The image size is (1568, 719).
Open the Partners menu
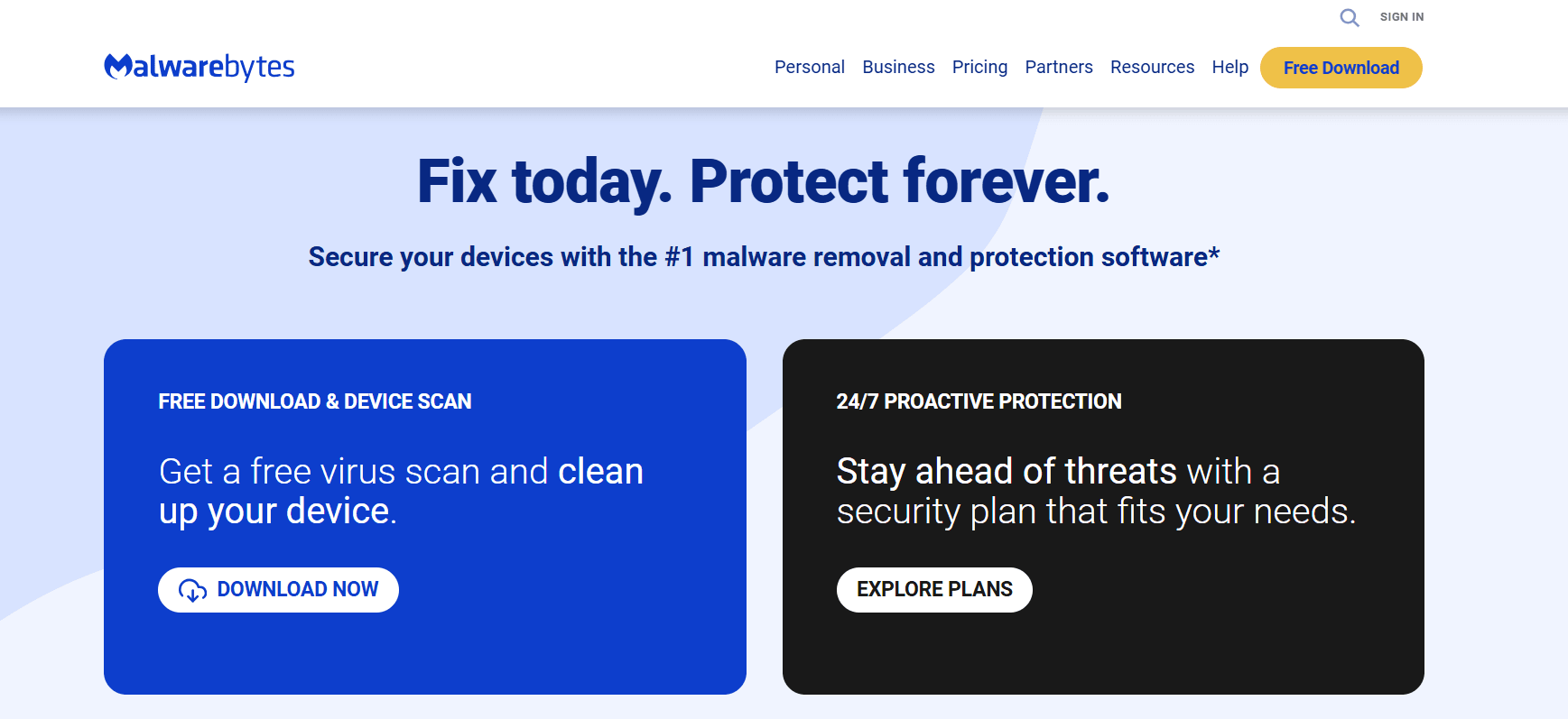(x=1058, y=67)
